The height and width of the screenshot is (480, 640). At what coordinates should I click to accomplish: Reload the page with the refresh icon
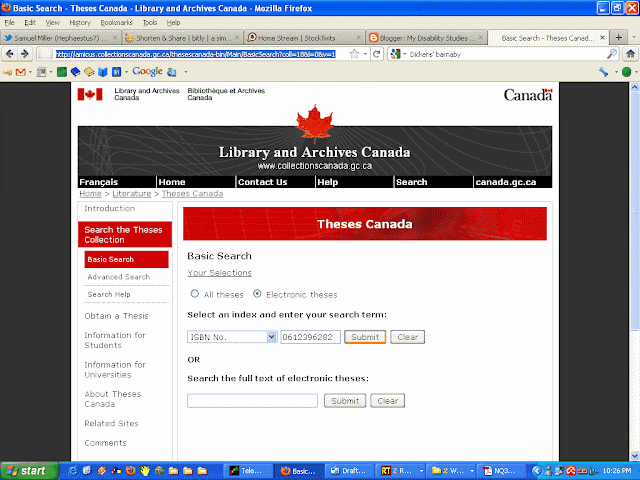(377, 54)
